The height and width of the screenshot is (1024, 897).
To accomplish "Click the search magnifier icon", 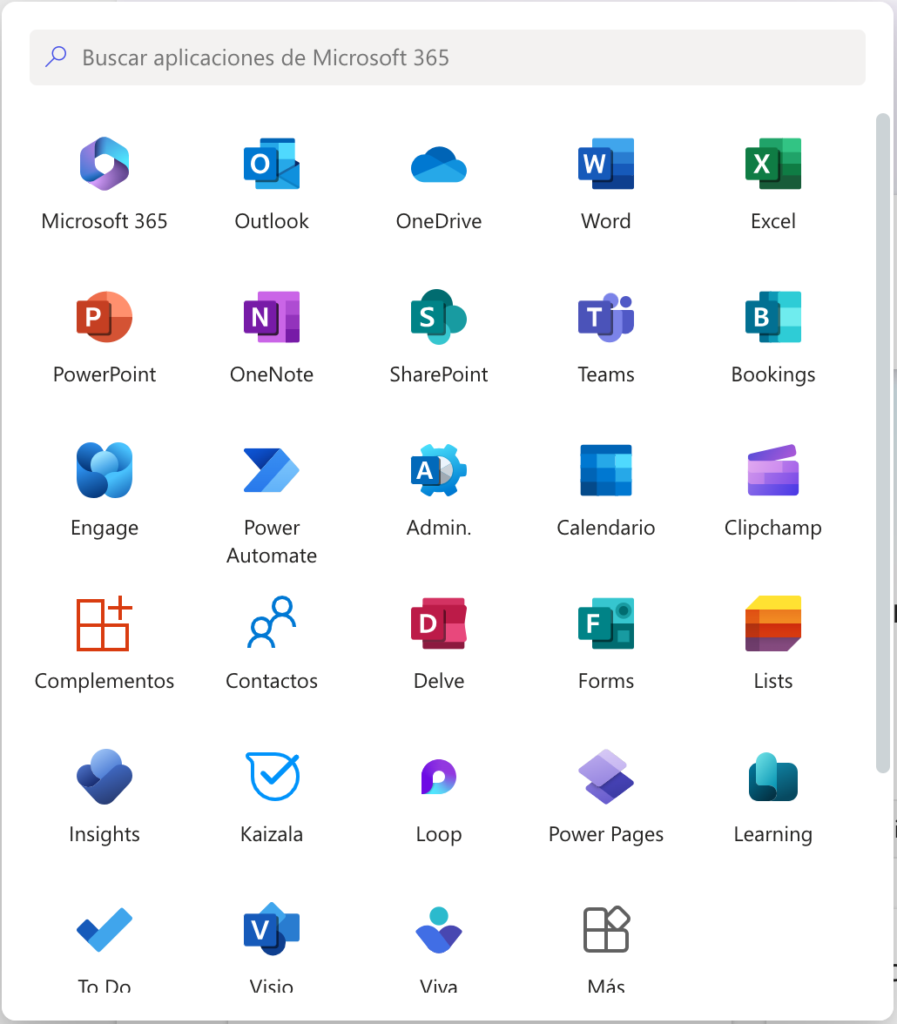I will pyautogui.click(x=56, y=57).
